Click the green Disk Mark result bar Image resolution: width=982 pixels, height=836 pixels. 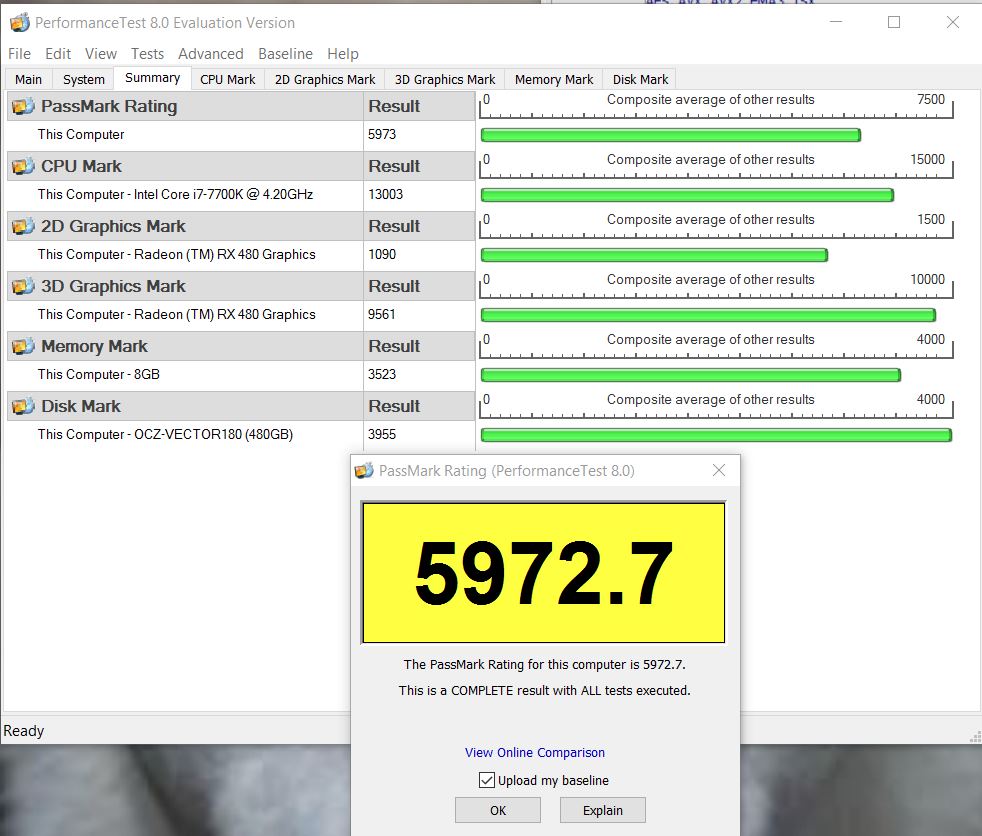tap(715, 435)
